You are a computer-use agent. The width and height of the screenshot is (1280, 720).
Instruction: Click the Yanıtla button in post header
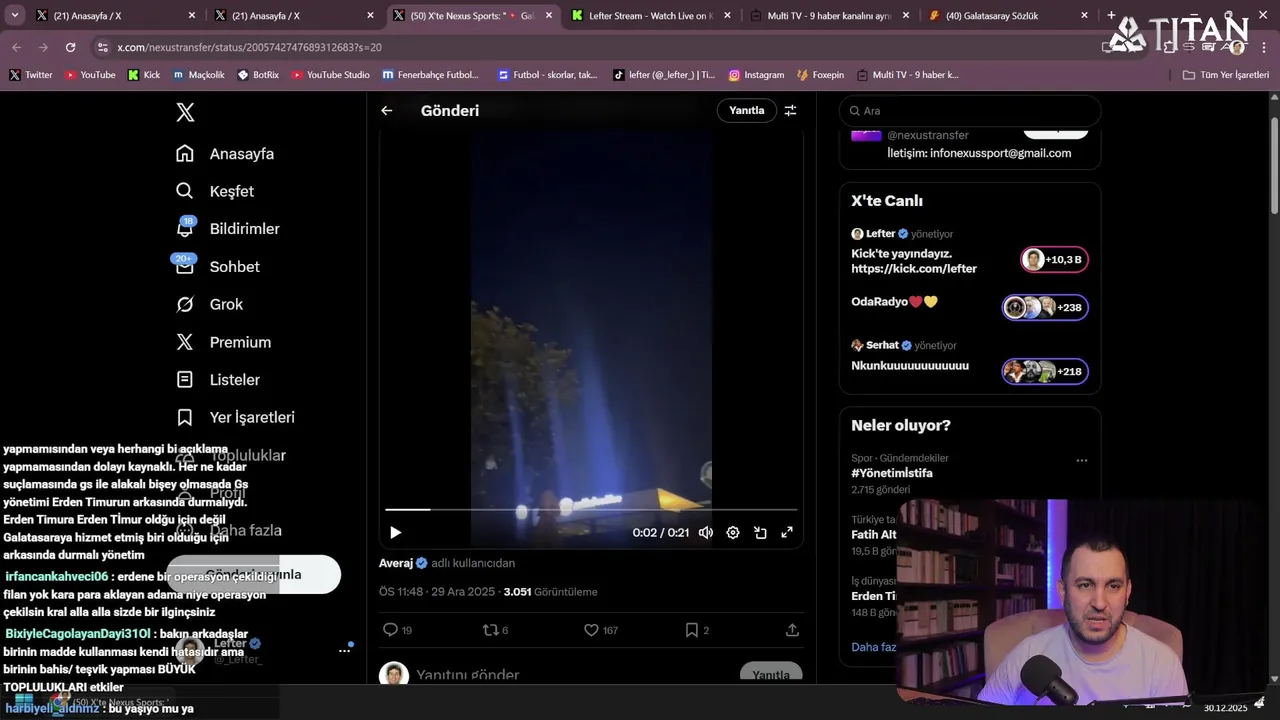746,111
